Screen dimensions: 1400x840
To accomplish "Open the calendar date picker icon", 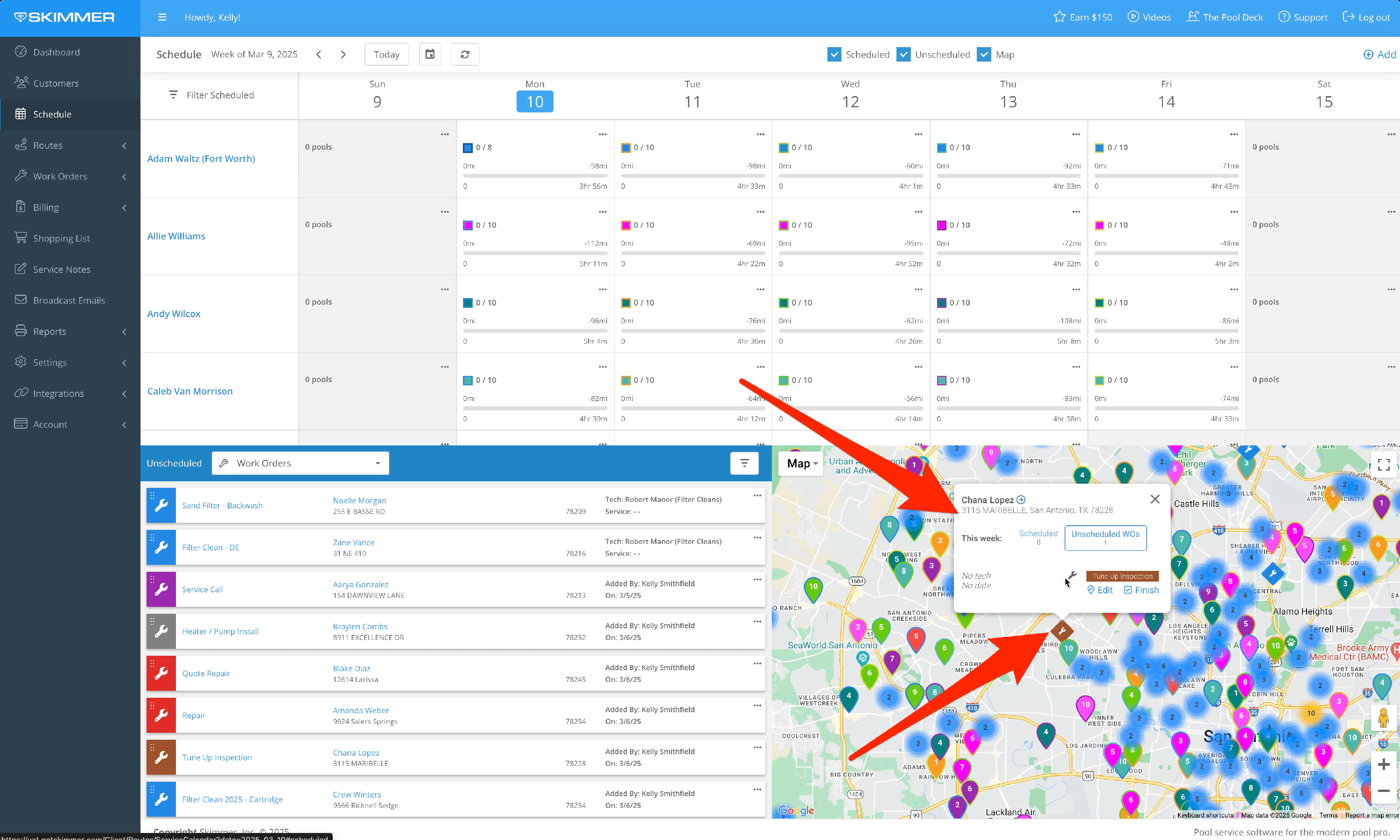I will pos(430,55).
